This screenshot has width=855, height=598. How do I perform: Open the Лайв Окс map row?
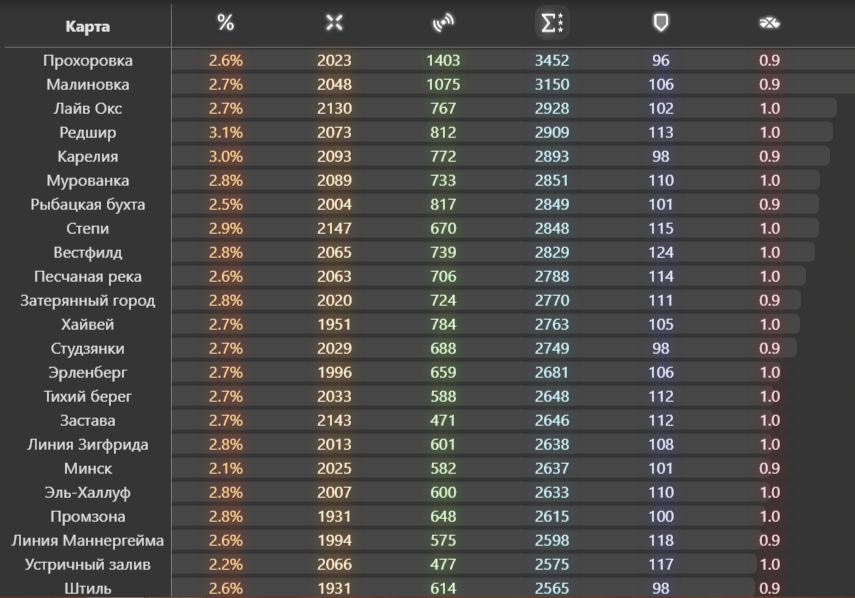pyautogui.click(x=88, y=109)
